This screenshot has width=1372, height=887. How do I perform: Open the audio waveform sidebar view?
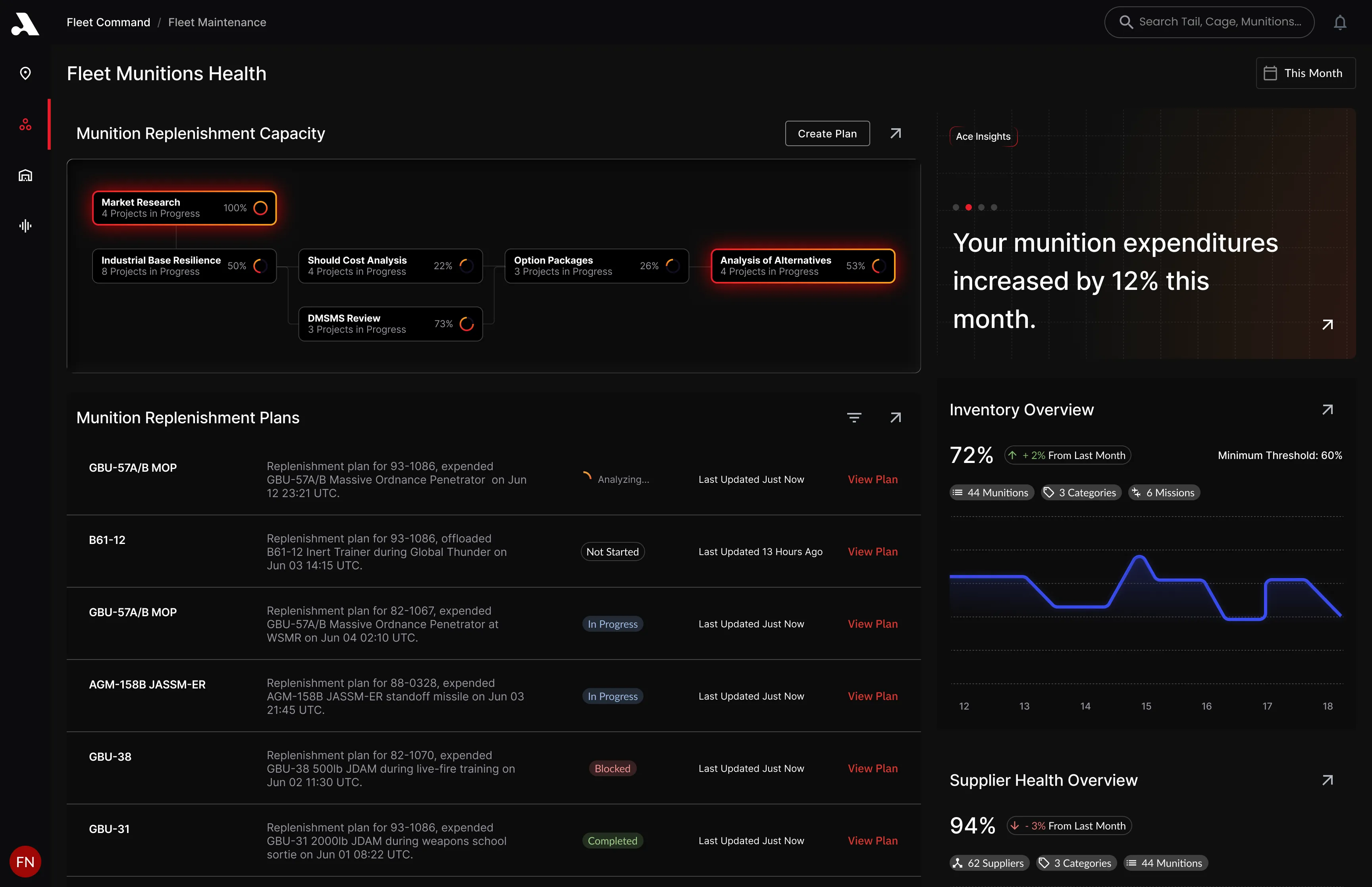pos(25,226)
